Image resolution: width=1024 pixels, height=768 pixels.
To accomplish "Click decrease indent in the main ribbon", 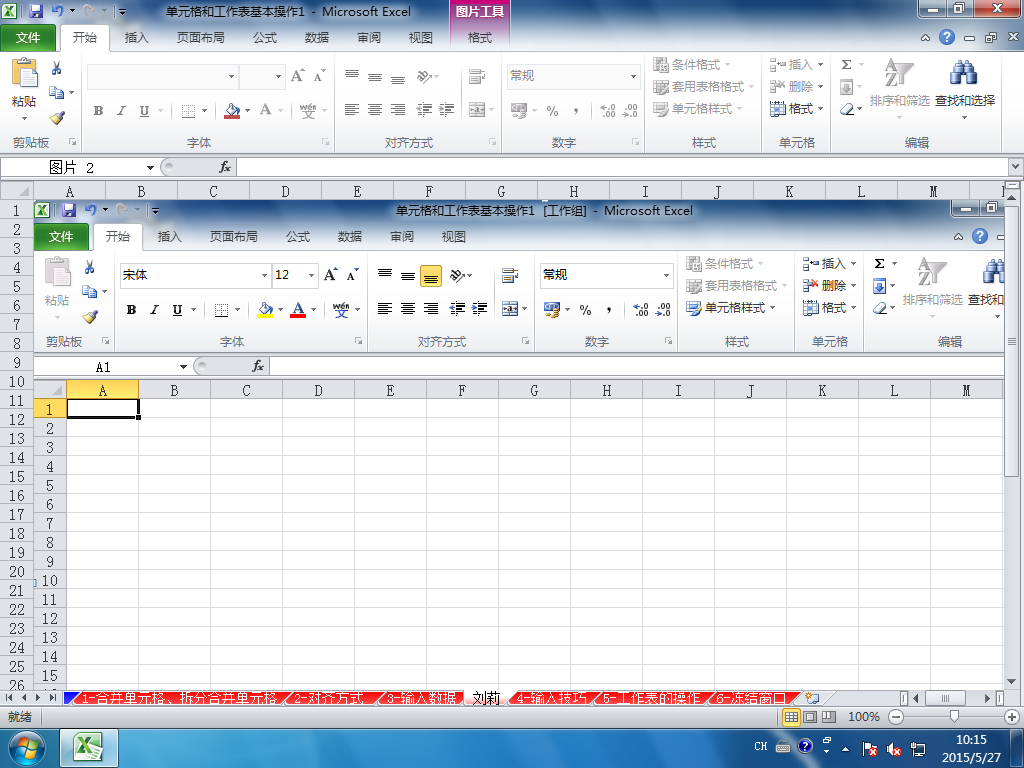I will coord(424,110).
